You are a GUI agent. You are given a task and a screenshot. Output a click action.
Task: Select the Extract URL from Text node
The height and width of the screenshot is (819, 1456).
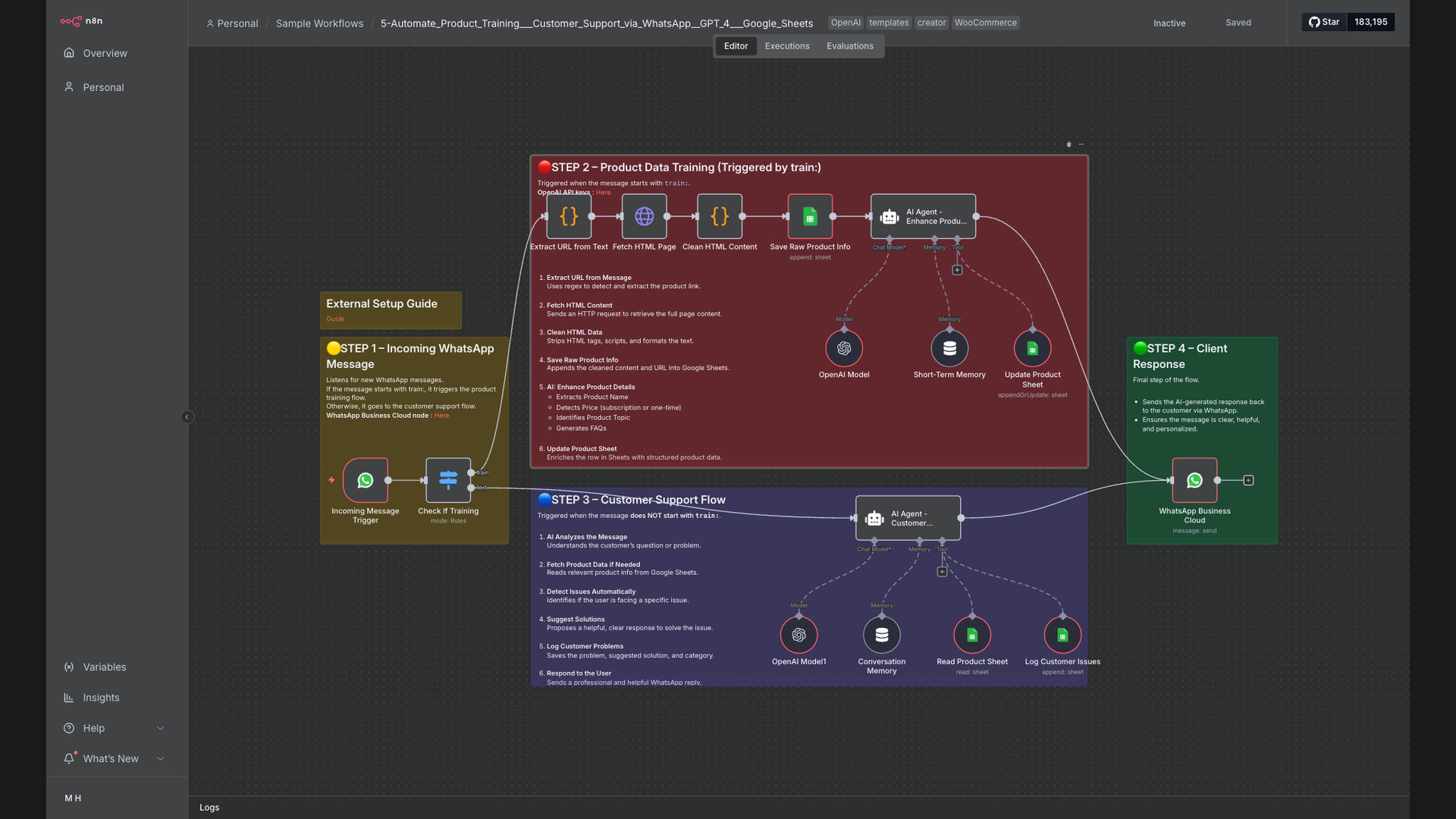coord(569,216)
